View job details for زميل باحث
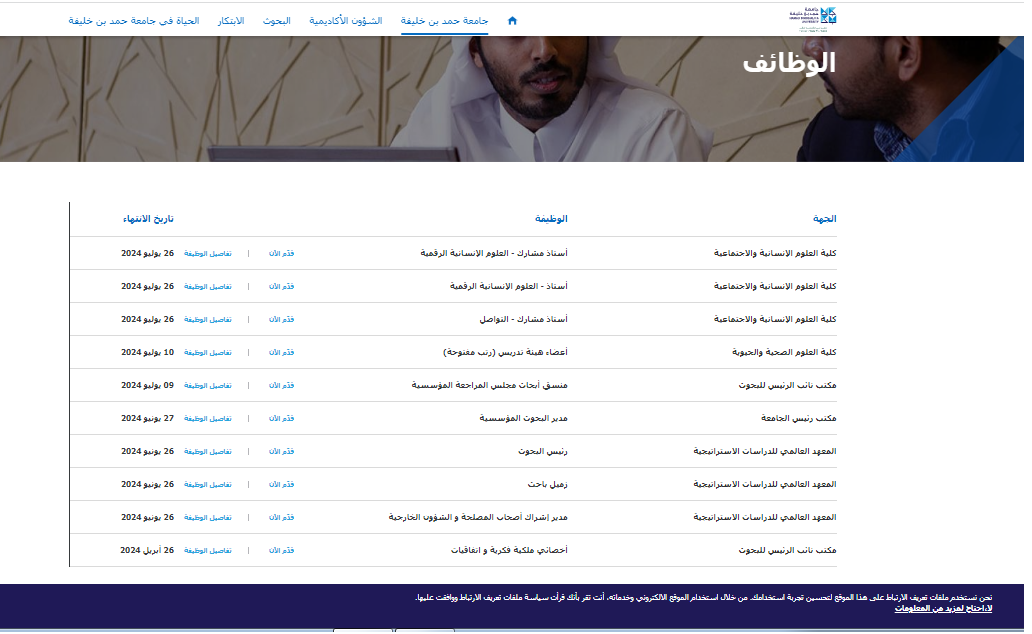The image size is (1032, 634). pyautogui.click(x=207, y=484)
